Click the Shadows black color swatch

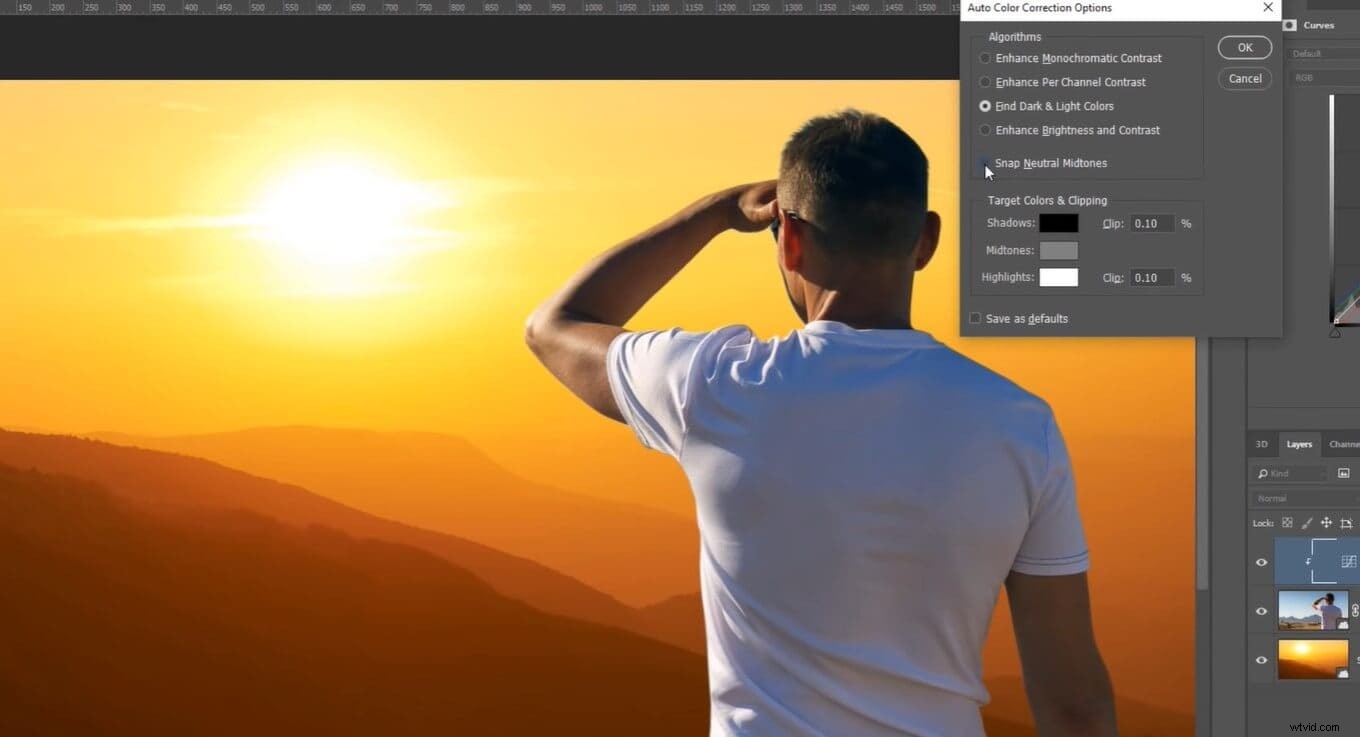pos(1059,223)
